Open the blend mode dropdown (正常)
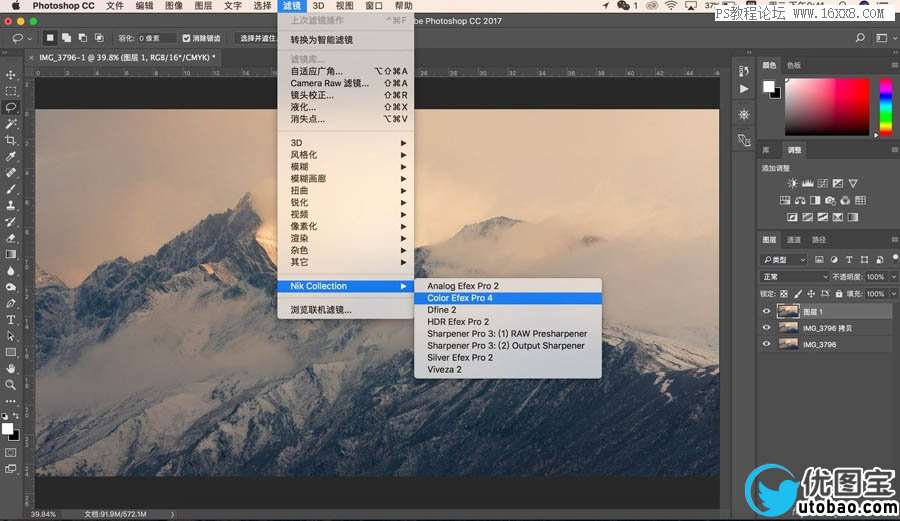Viewport: 900px width, 521px height. (x=794, y=277)
